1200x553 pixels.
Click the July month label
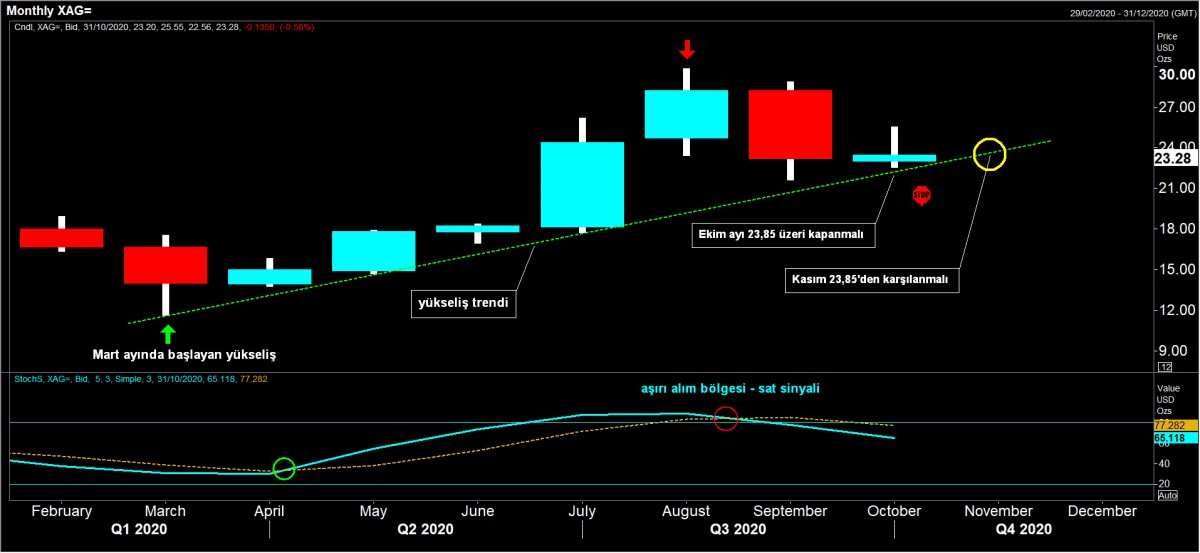click(x=581, y=511)
